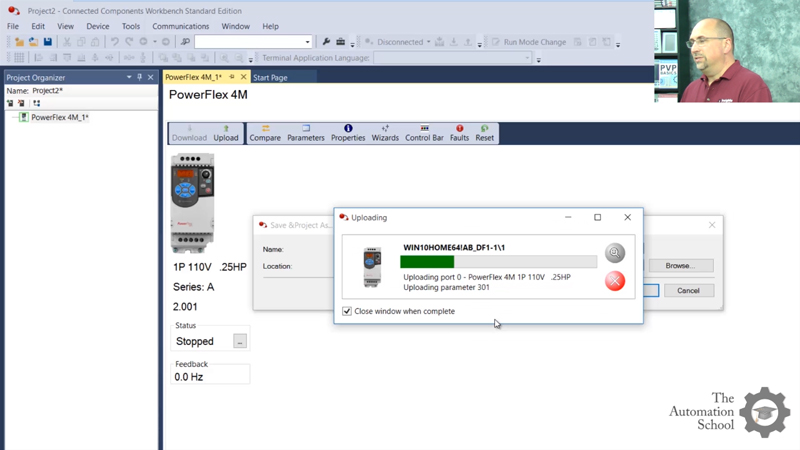Click the Upload icon in drive toolbar
Screen dimensions: 800x450
tap(226, 133)
